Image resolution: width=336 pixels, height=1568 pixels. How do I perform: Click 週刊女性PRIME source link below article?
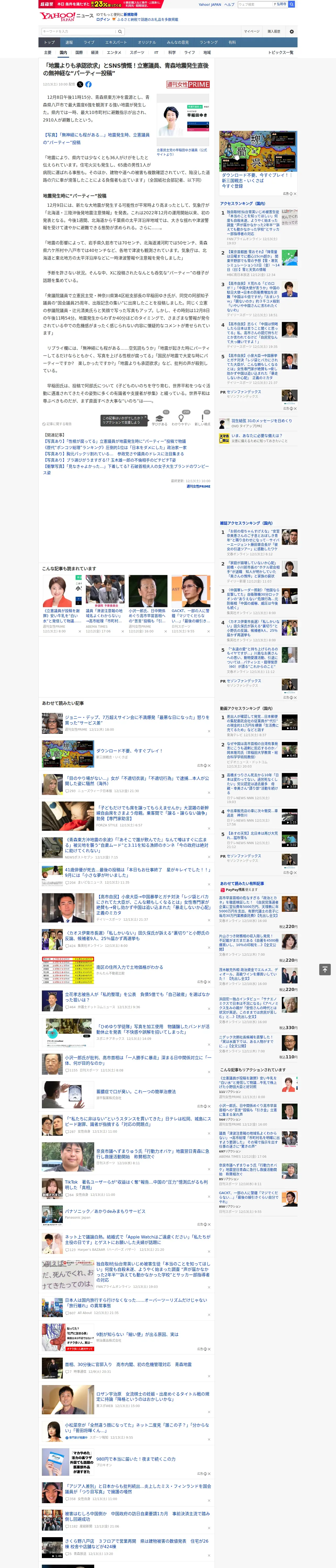(x=198, y=486)
